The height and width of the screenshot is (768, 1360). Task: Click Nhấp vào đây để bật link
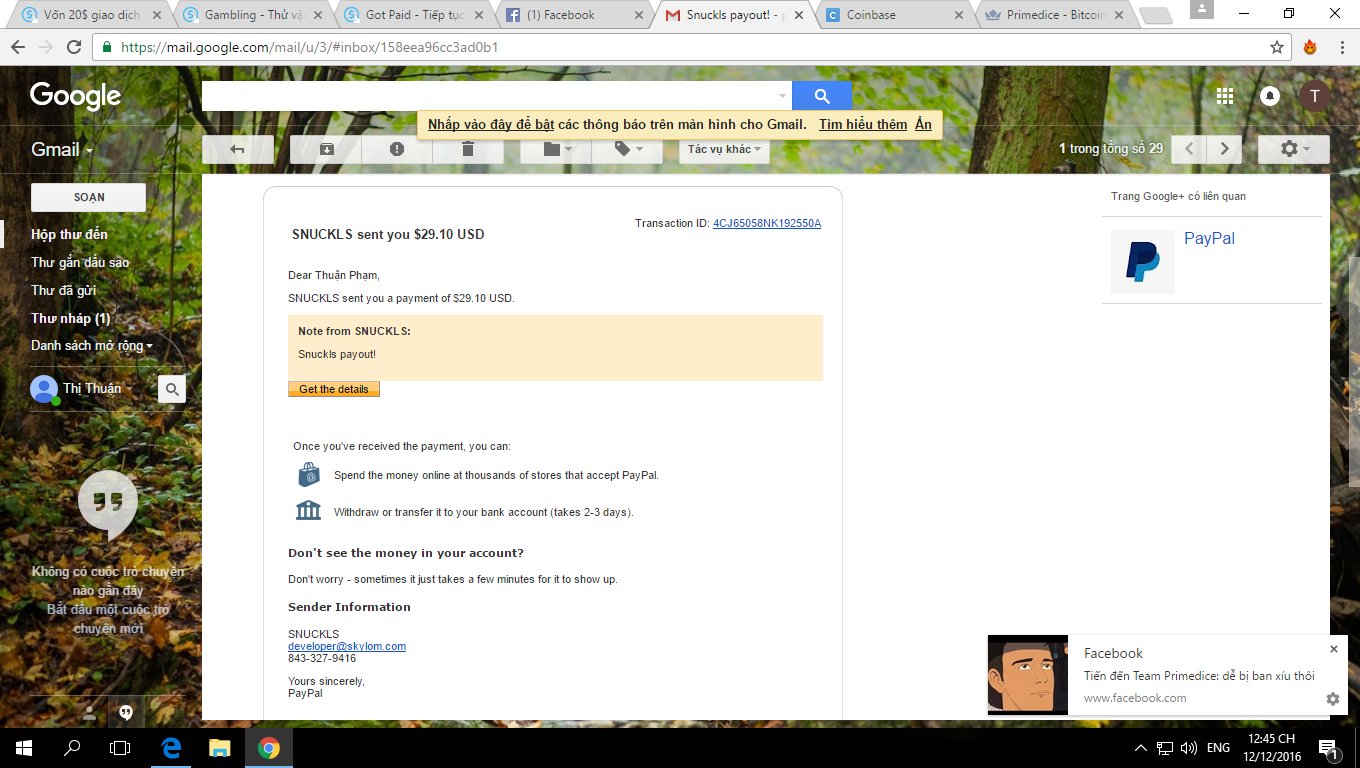pos(491,125)
